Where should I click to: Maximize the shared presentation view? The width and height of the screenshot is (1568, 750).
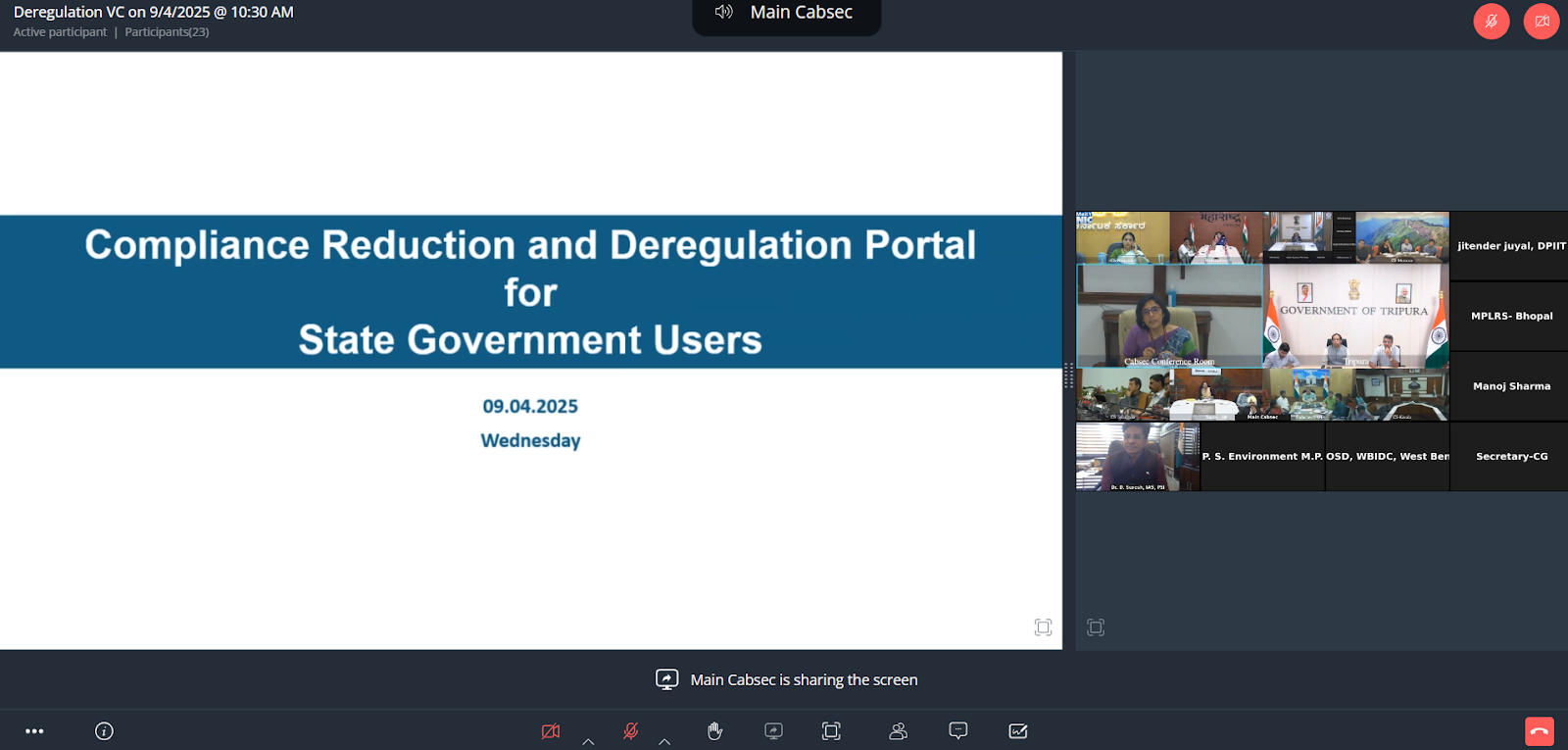pyautogui.click(x=1043, y=627)
